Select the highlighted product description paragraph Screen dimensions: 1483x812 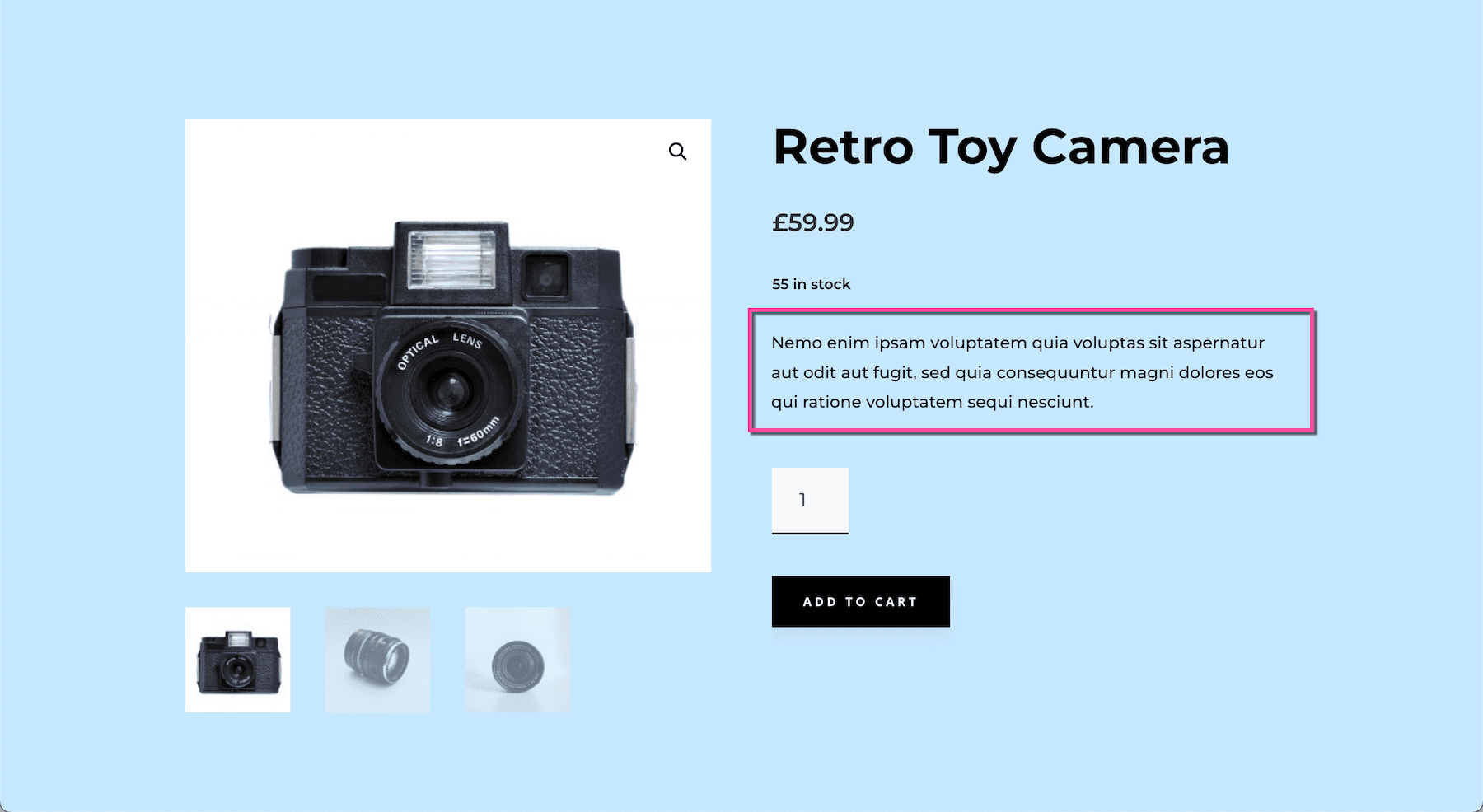click(1022, 372)
